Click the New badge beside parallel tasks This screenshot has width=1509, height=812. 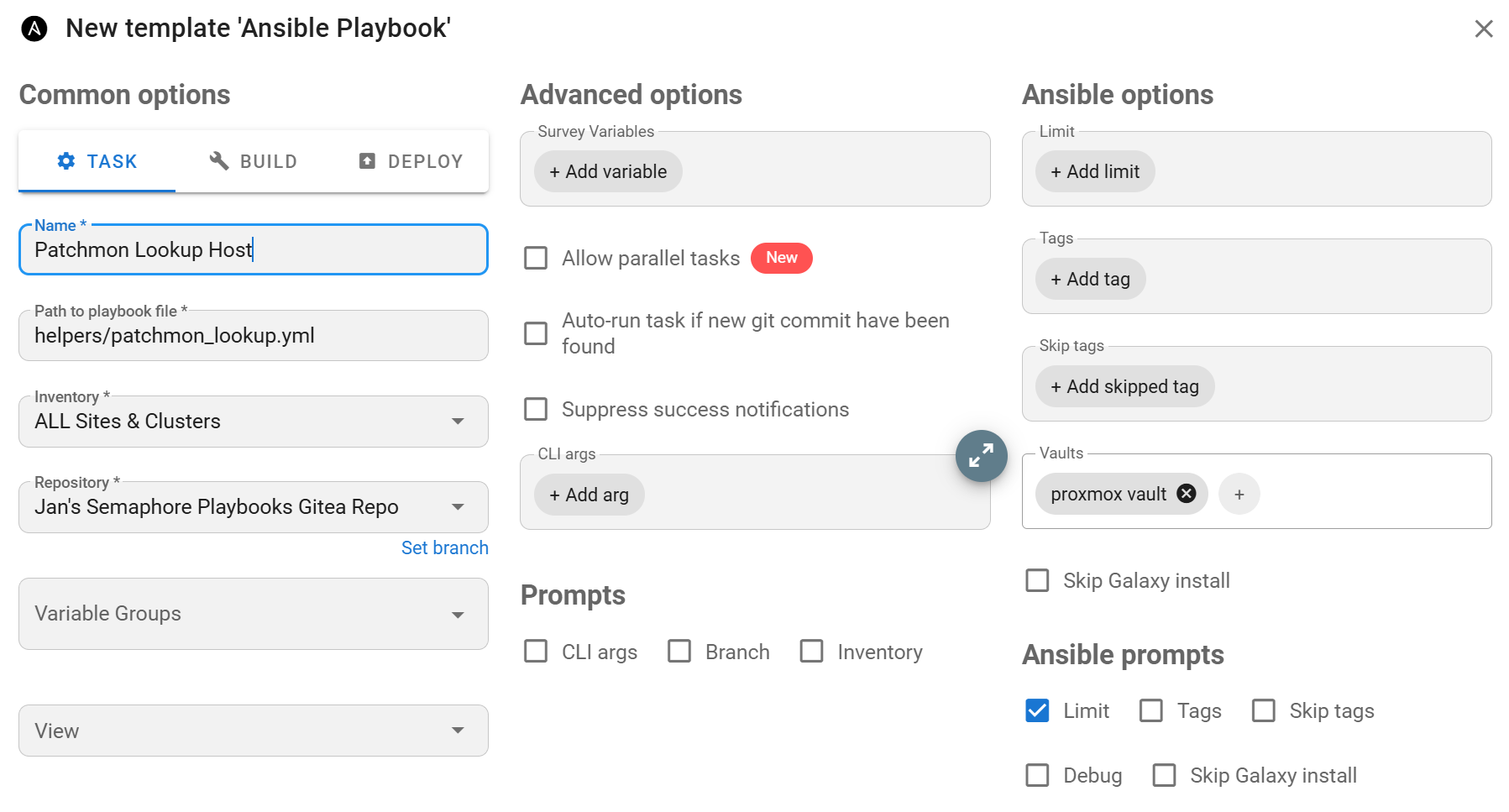(x=782, y=258)
